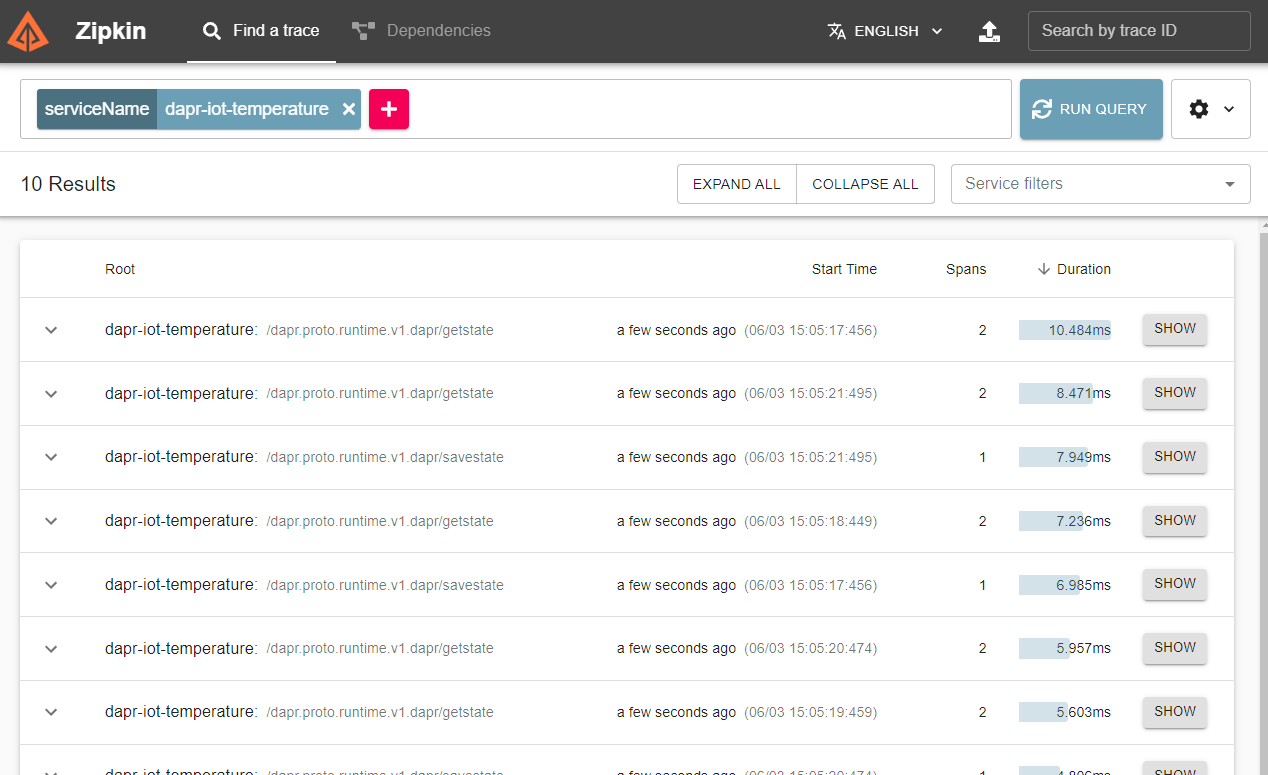1268x775 pixels.
Task: Add a new search criterion with plus button
Action: 389,109
